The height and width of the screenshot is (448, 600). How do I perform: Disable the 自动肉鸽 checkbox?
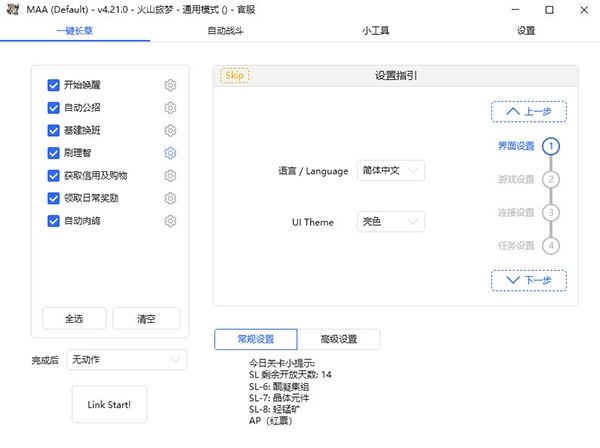(54, 221)
